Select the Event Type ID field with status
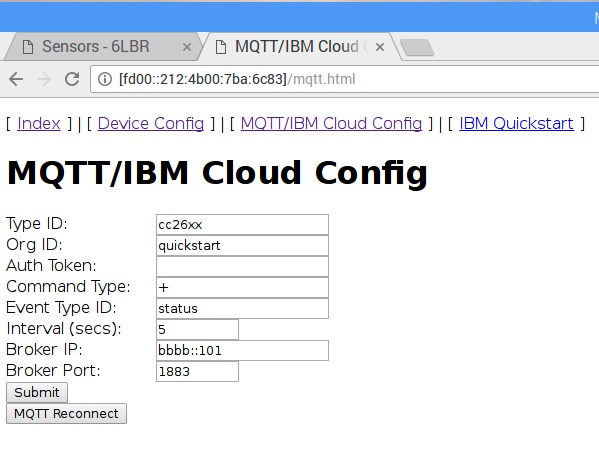The height and width of the screenshot is (450, 599). tap(242, 308)
